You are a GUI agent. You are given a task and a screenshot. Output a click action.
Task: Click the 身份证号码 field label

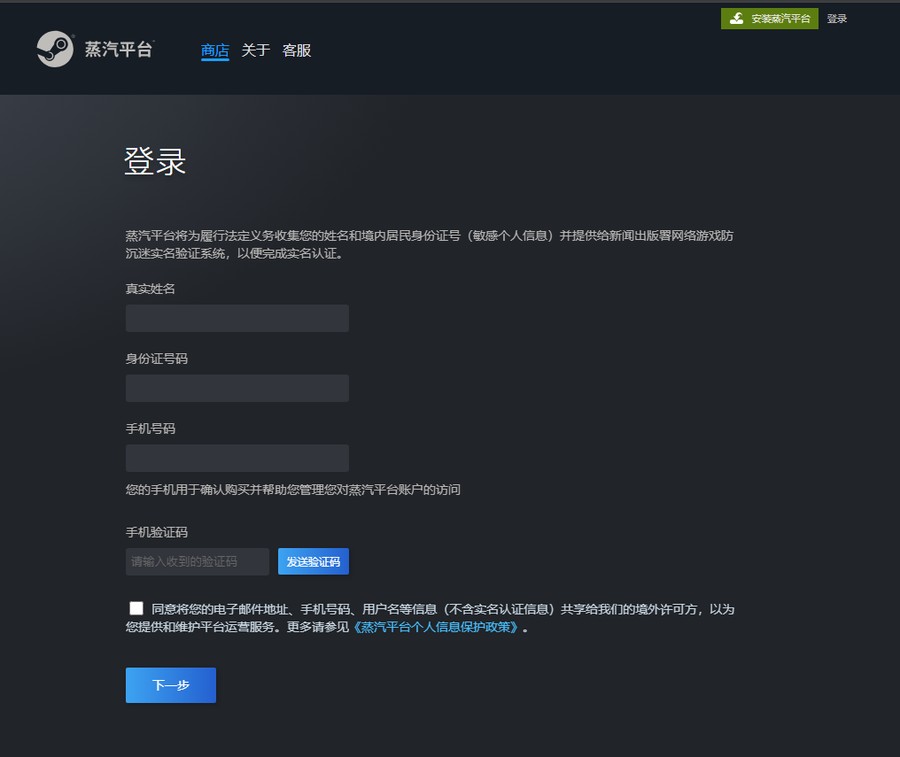click(157, 359)
